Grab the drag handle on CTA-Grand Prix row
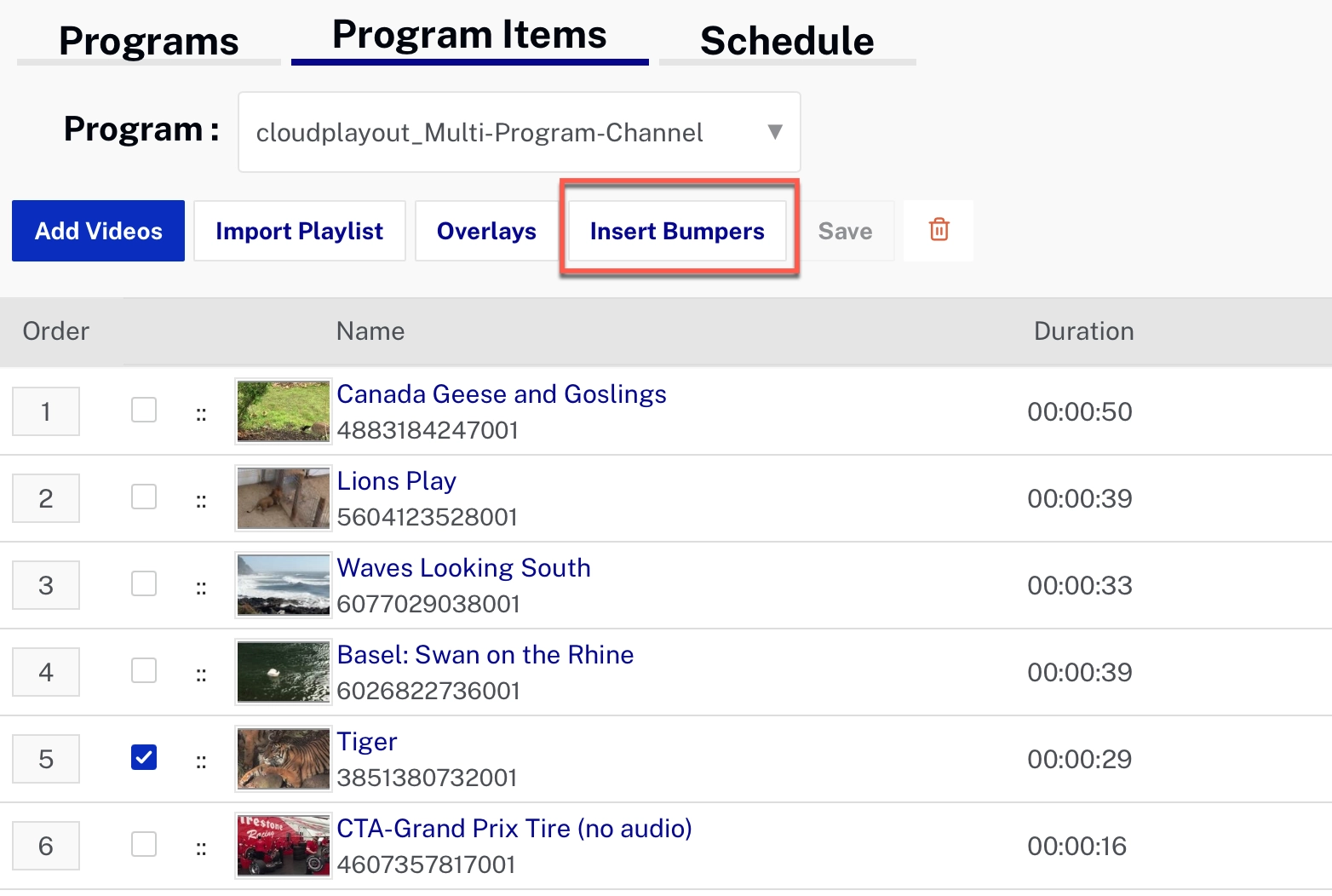Screen dimensions: 1332x896 pyautogui.click(x=201, y=846)
